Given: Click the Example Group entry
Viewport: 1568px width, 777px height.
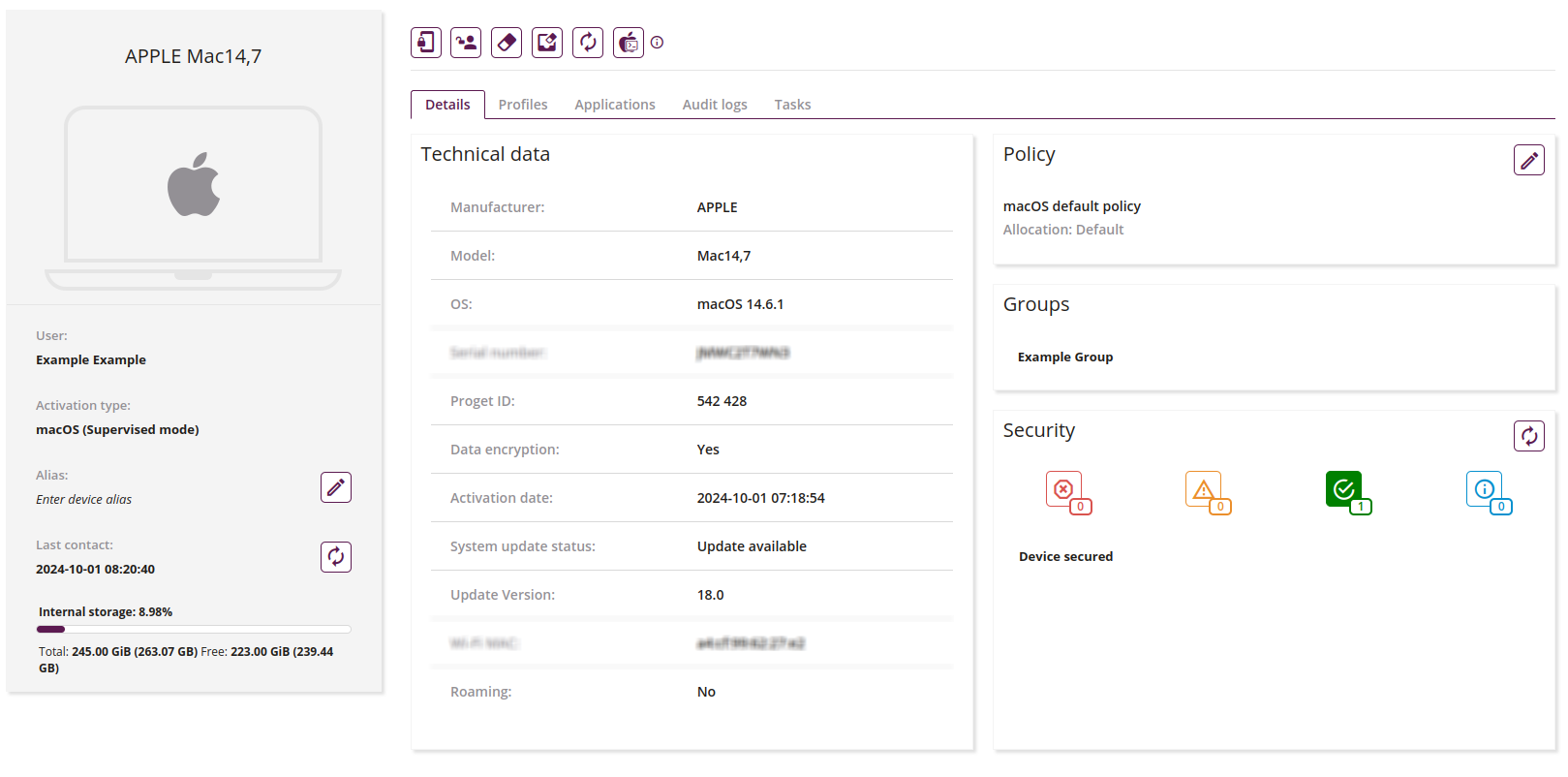Looking at the screenshot, I should (x=1065, y=357).
